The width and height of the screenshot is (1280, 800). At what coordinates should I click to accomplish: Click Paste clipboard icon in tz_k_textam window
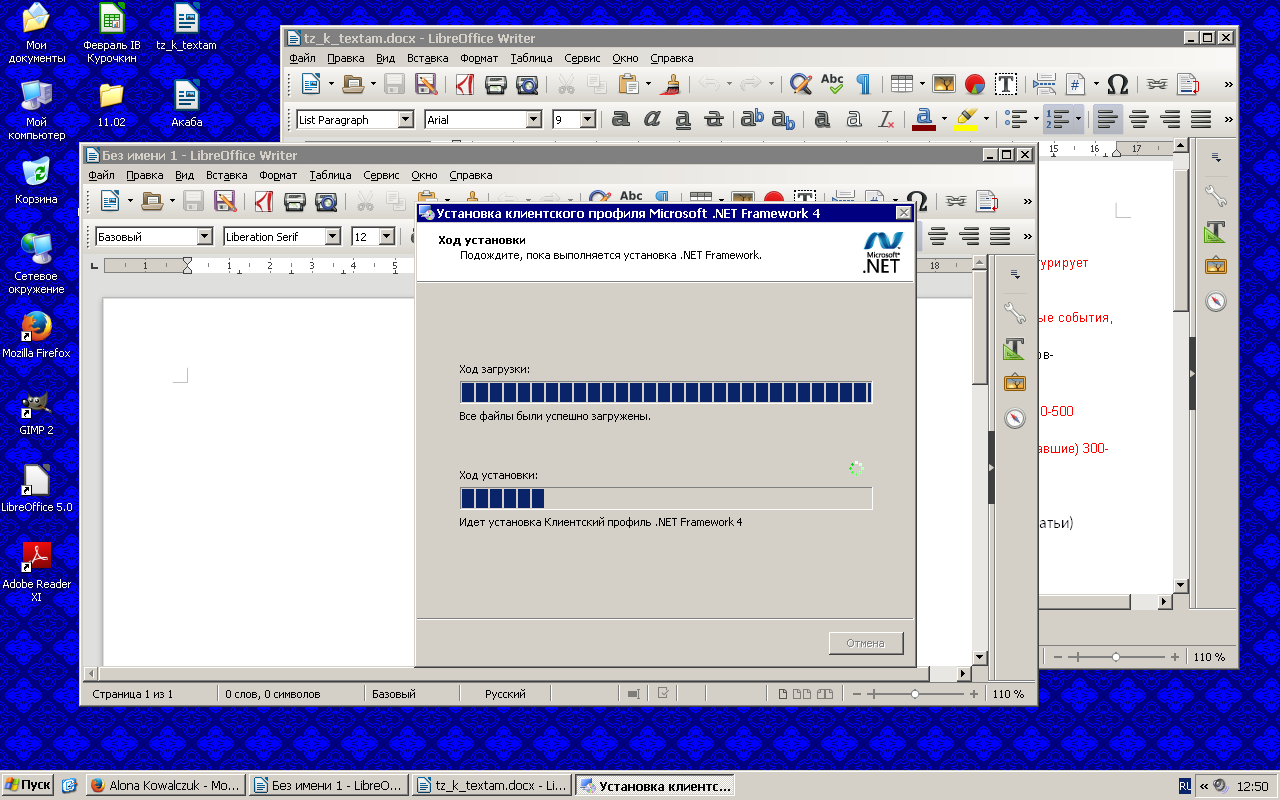point(628,84)
